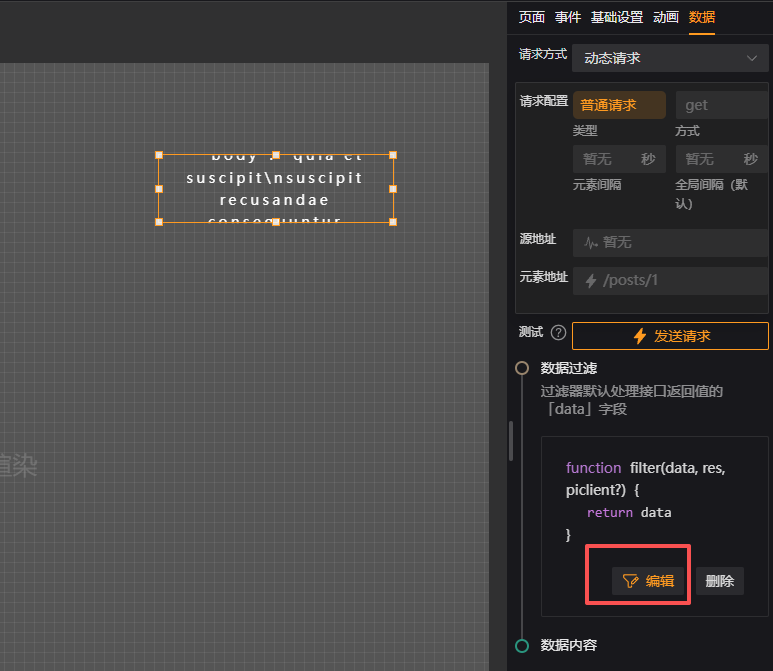Click the 数据内容 section heading
Viewport: 773px width, 671px height.
click(x=569, y=645)
